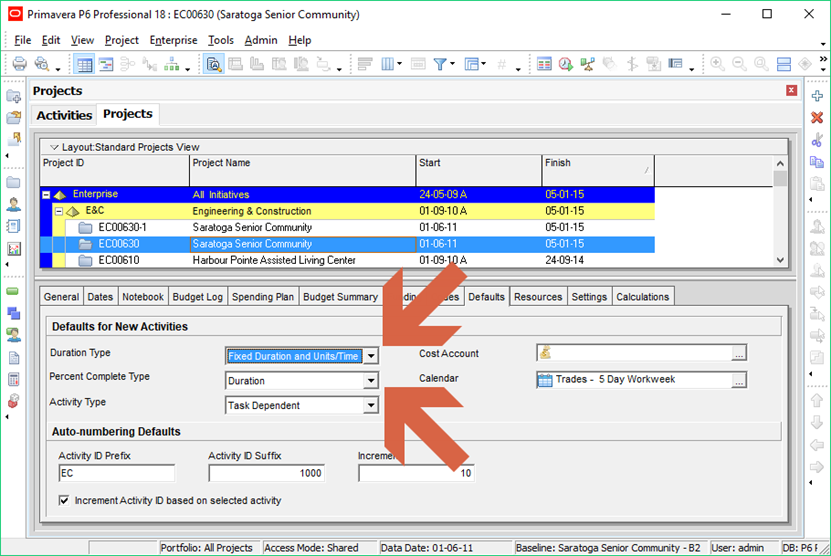Sort by the Finish column header

598,170
